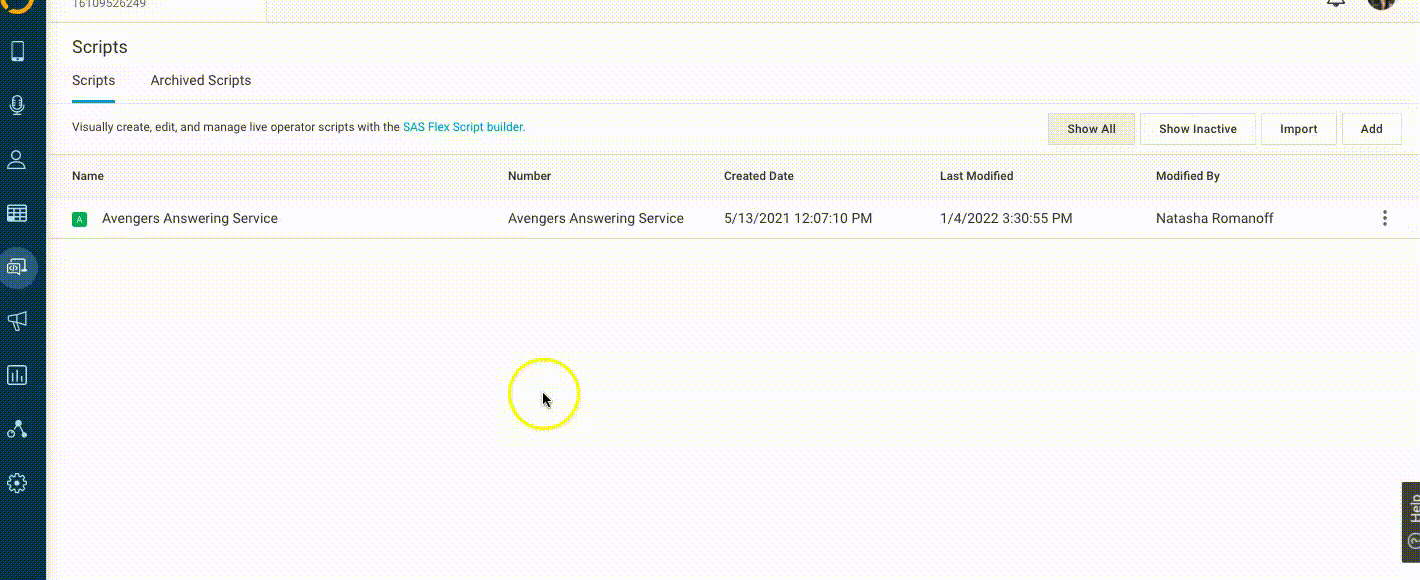Open the Avengers Answering Service script name
Screen dimensions: 1420x580
click(x=190, y=218)
